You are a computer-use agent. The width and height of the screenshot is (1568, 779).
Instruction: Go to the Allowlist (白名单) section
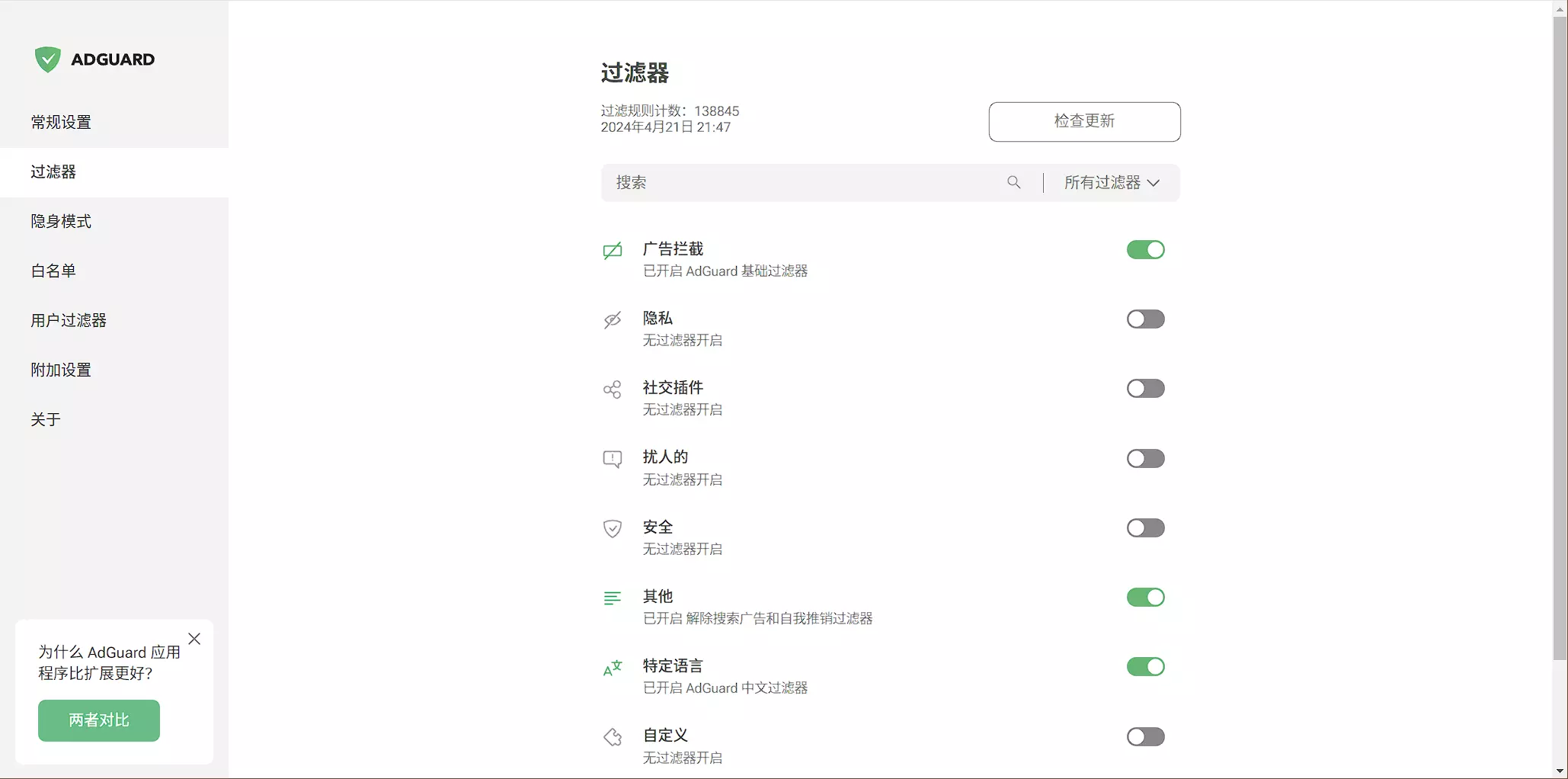53,271
